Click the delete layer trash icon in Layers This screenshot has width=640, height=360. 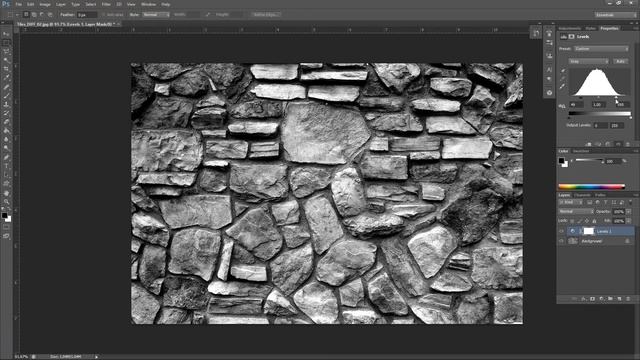[628, 299]
